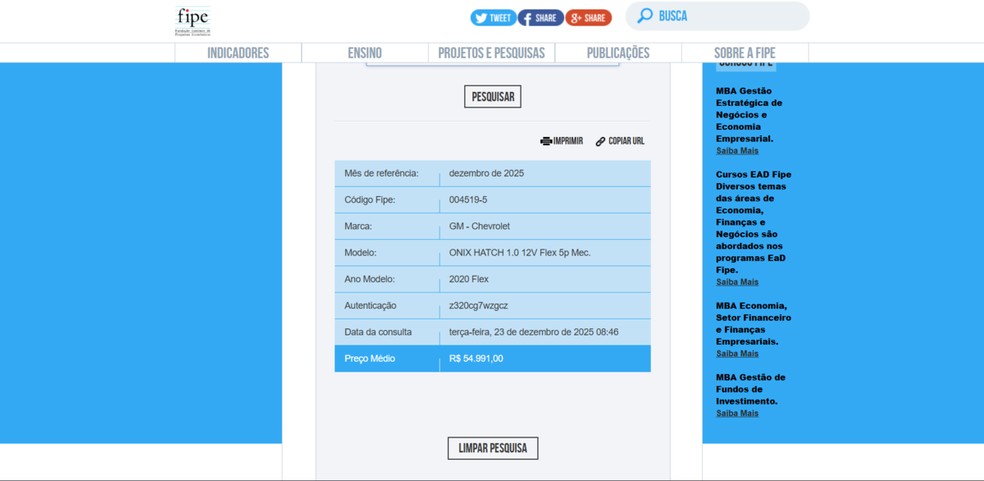Click the Pesquisar button

(x=493, y=97)
